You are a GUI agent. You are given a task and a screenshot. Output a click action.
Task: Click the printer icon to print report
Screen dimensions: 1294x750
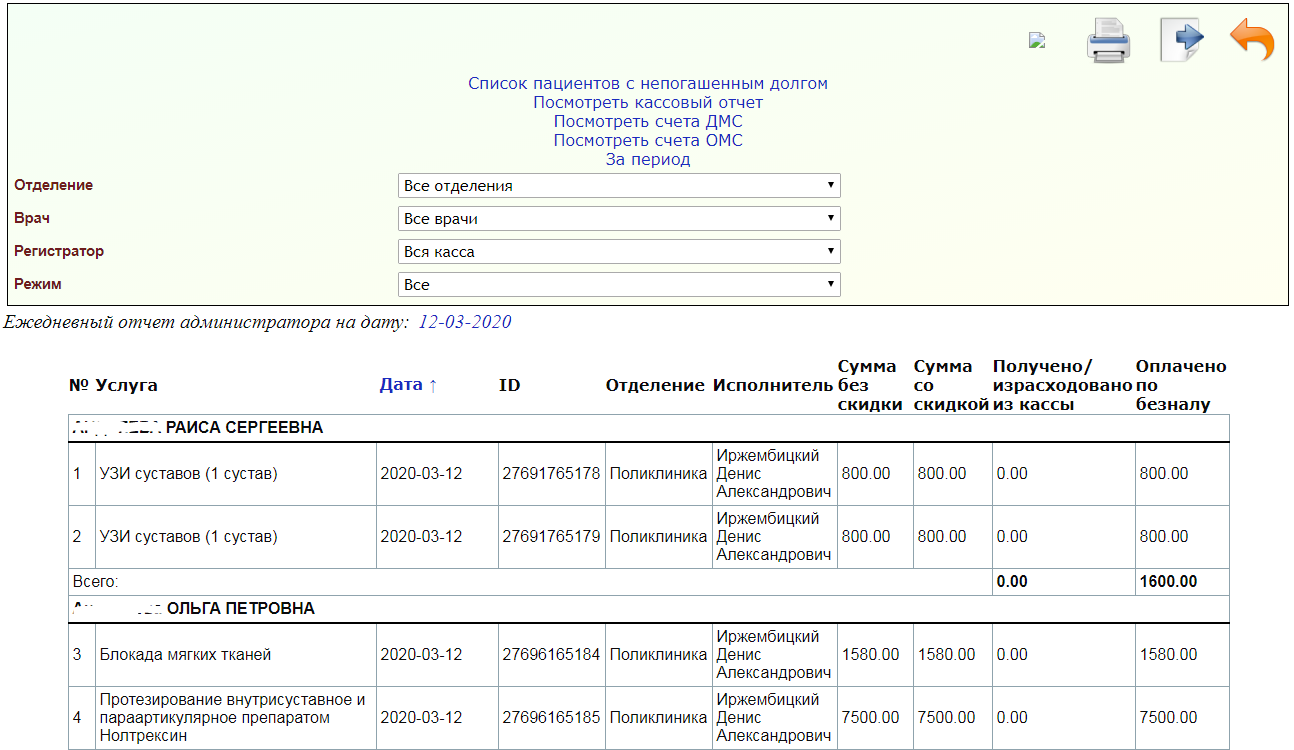pyautogui.click(x=1108, y=42)
